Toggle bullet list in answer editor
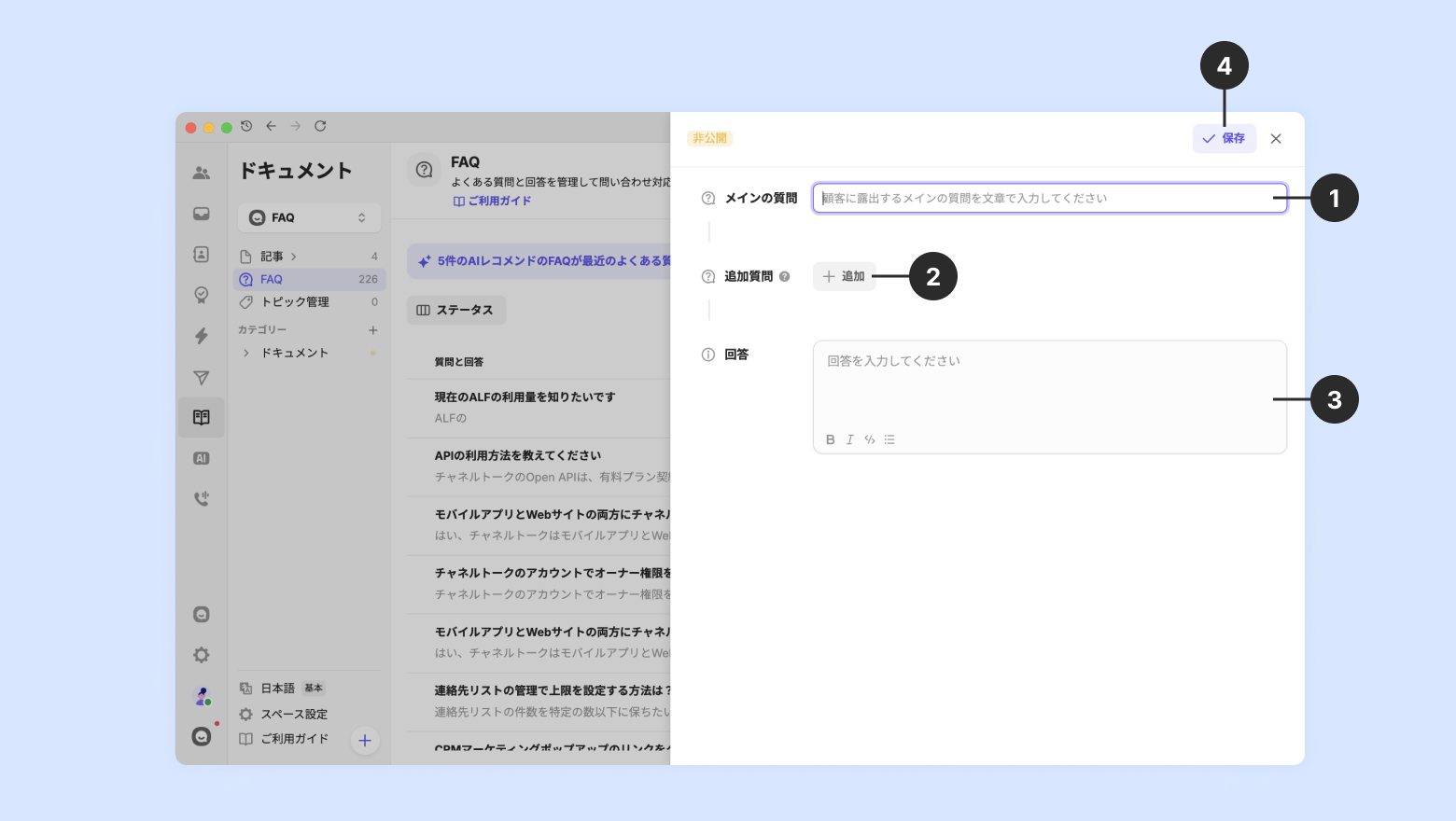This screenshot has width=1456, height=821. [889, 439]
